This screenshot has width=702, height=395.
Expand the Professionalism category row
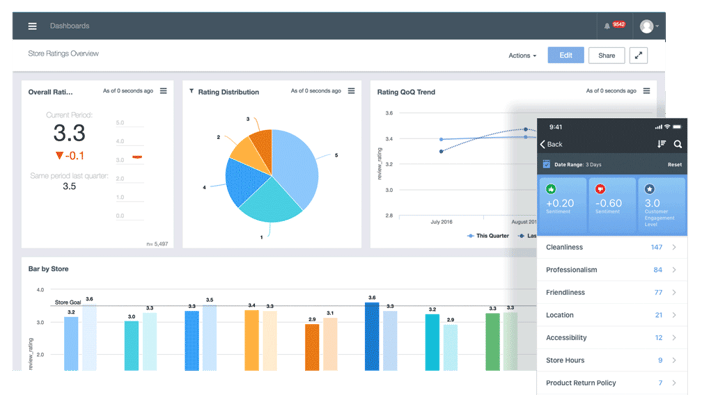tap(612, 270)
